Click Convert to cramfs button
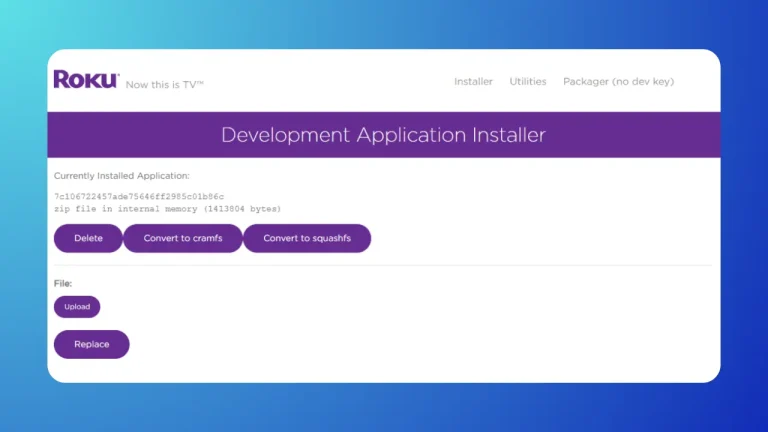This screenshot has width=768, height=432. (183, 239)
